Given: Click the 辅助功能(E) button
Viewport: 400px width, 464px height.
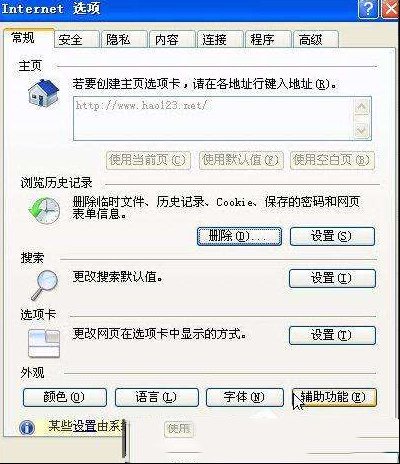Looking at the screenshot, I should (334, 397).
